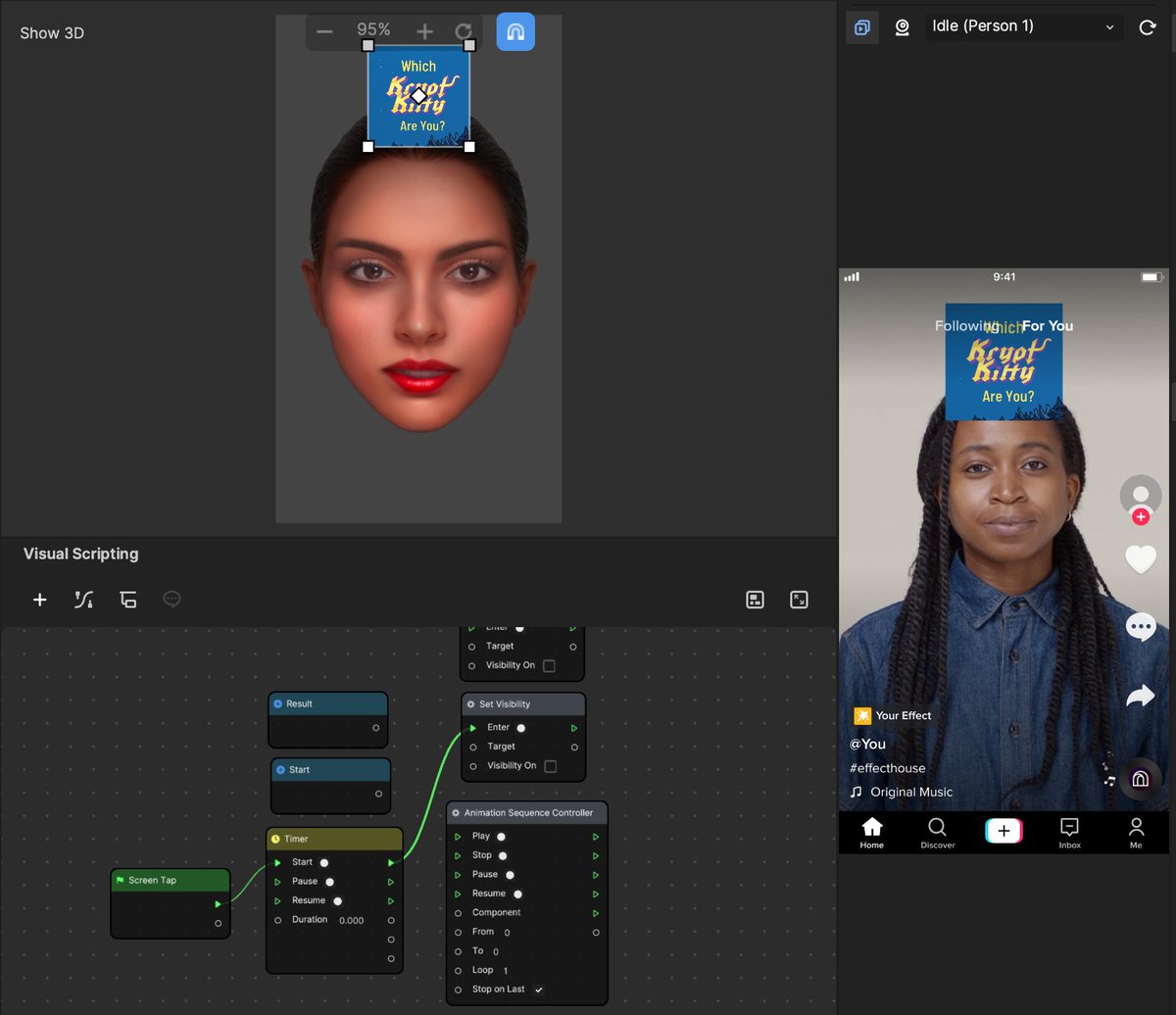The height and width of the screenshot is (1015, 1176).
Task: Click the #effecthouse hashtag
Action: (888, 769)
